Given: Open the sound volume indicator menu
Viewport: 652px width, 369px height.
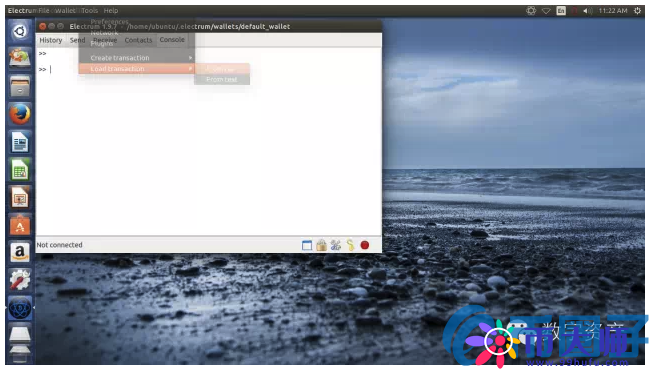Looking at the screenshot, I should pyautogui.click(x=587, y=11).
